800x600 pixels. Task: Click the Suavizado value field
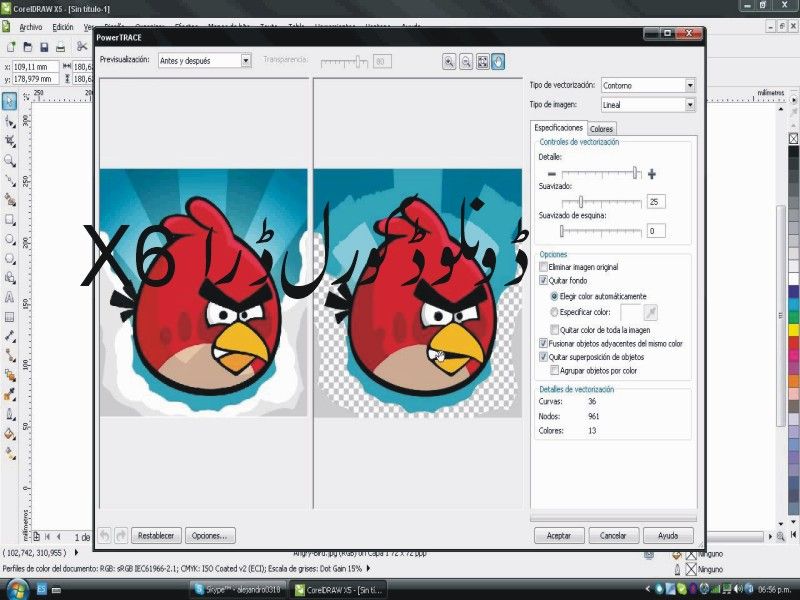[x=656, y=202]
